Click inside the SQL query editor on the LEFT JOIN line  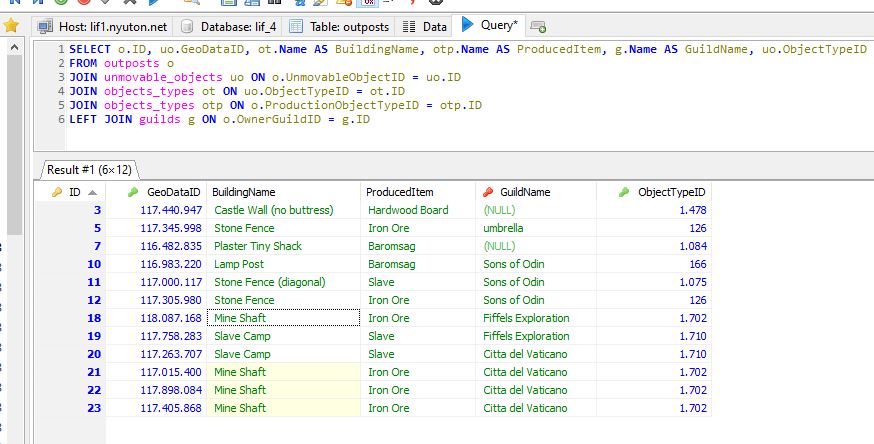220,119
